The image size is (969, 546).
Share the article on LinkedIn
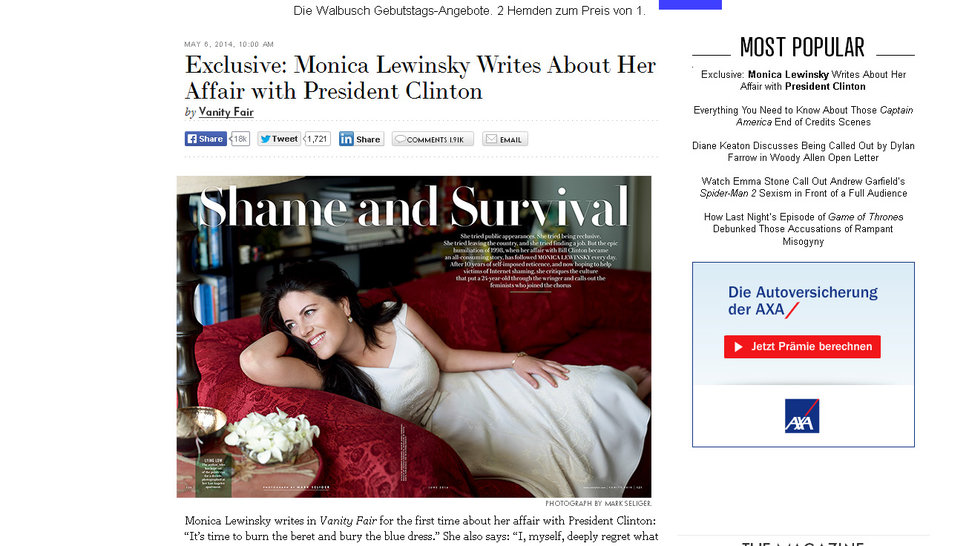[x=360, y=139]
